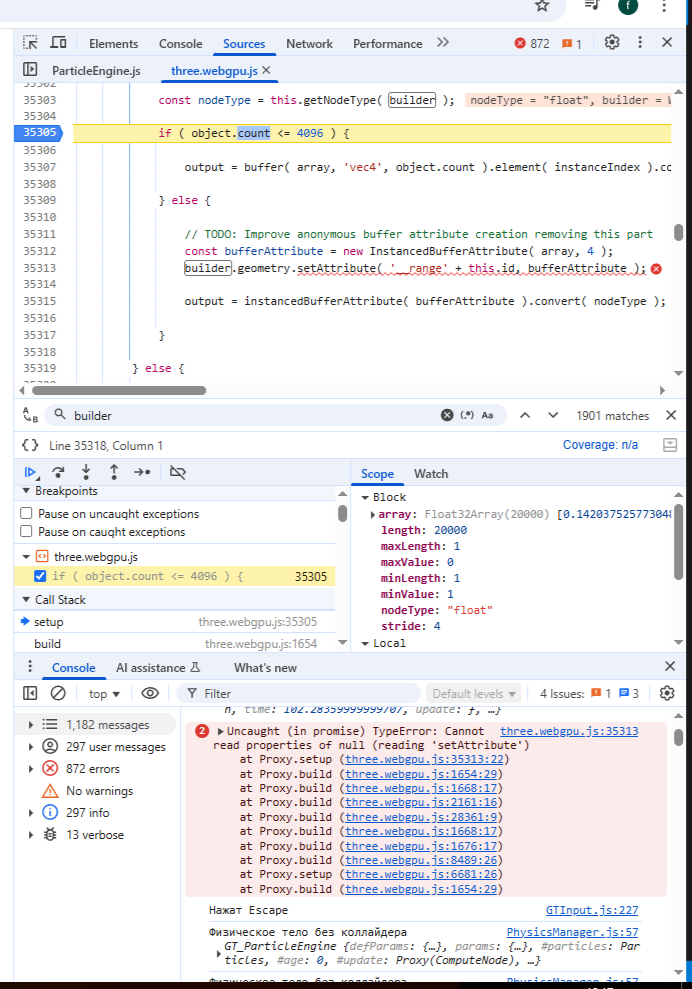Step into next function call

click(86, 472)
